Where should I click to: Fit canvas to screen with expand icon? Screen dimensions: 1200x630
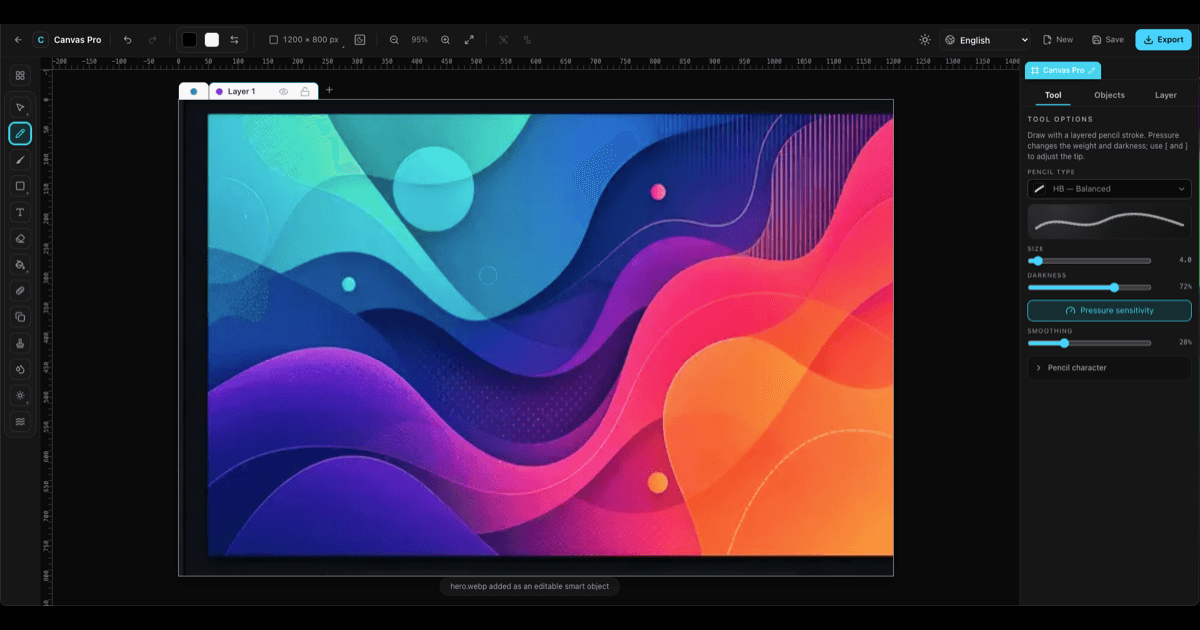pyautogui.click(x=469, y=40)
